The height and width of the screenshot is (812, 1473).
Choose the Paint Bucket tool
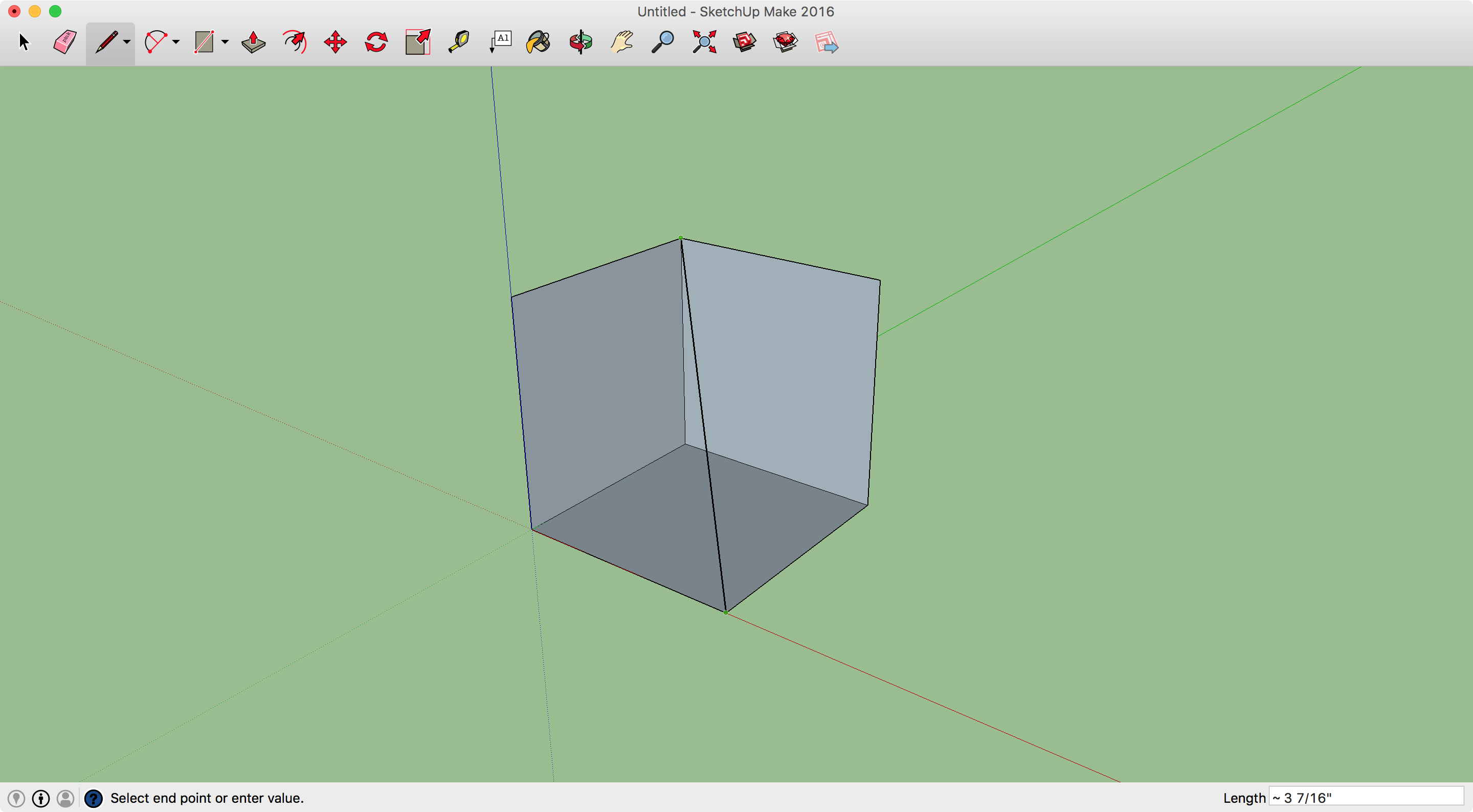click(538, 42)
